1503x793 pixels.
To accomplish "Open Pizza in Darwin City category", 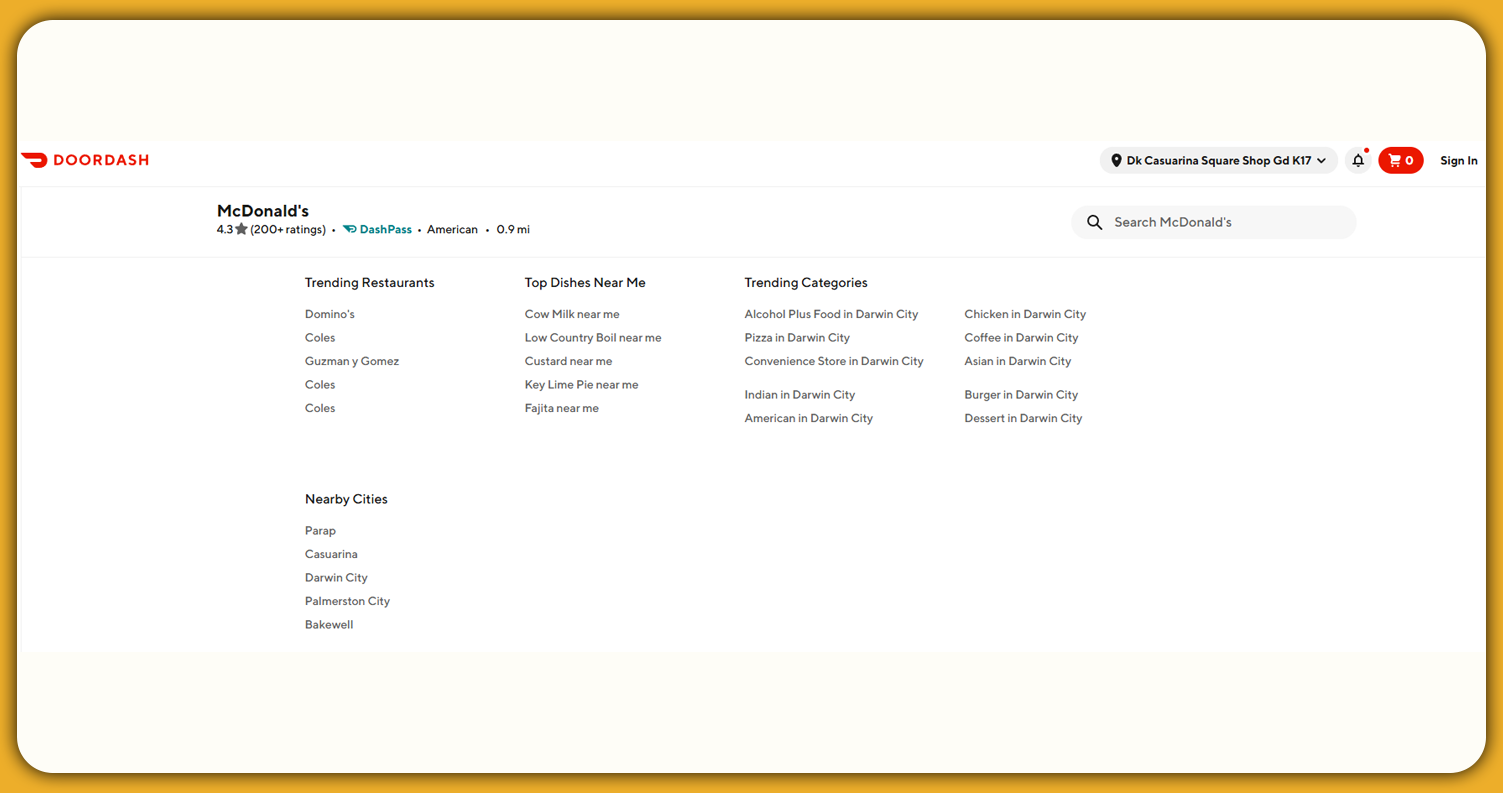I will tap(797, 337).
